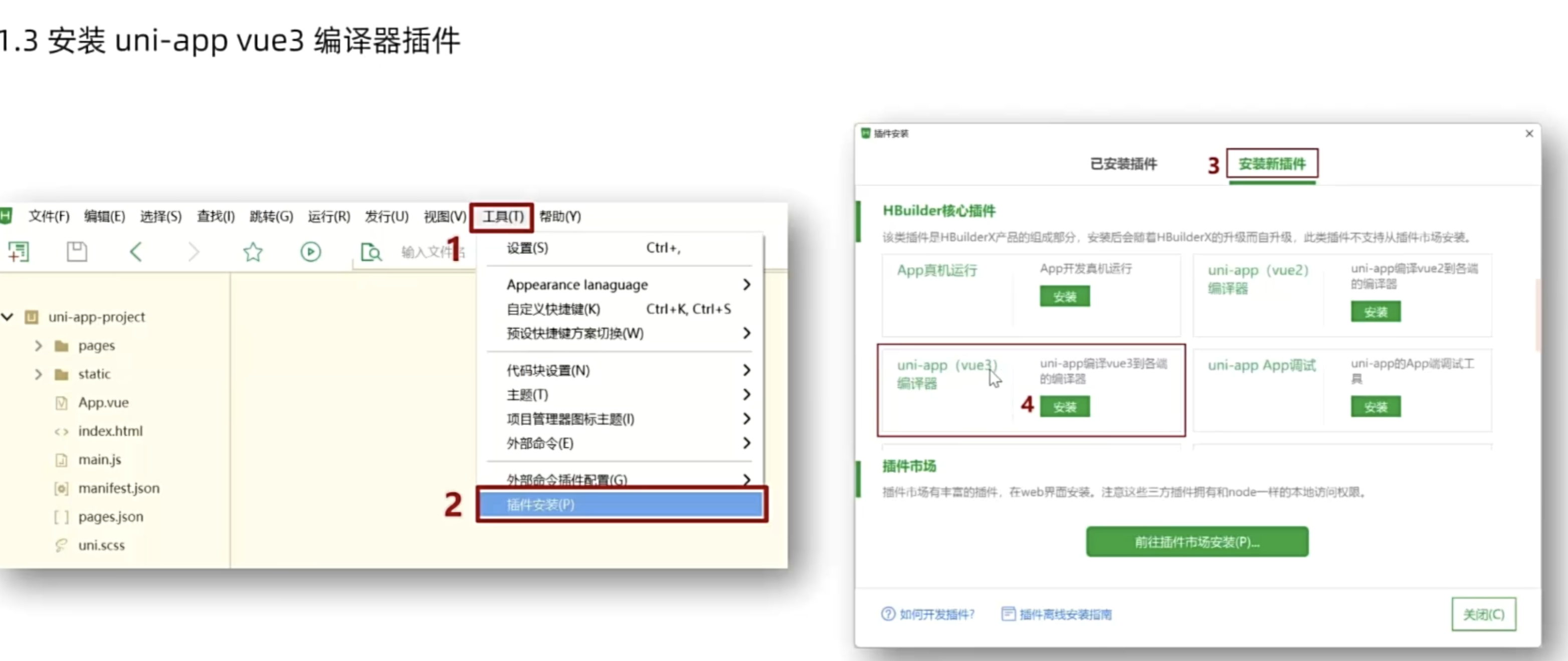1568x661 pixels.
Task: Close the plugin install dialog with X
Action: coord(1529,133)
